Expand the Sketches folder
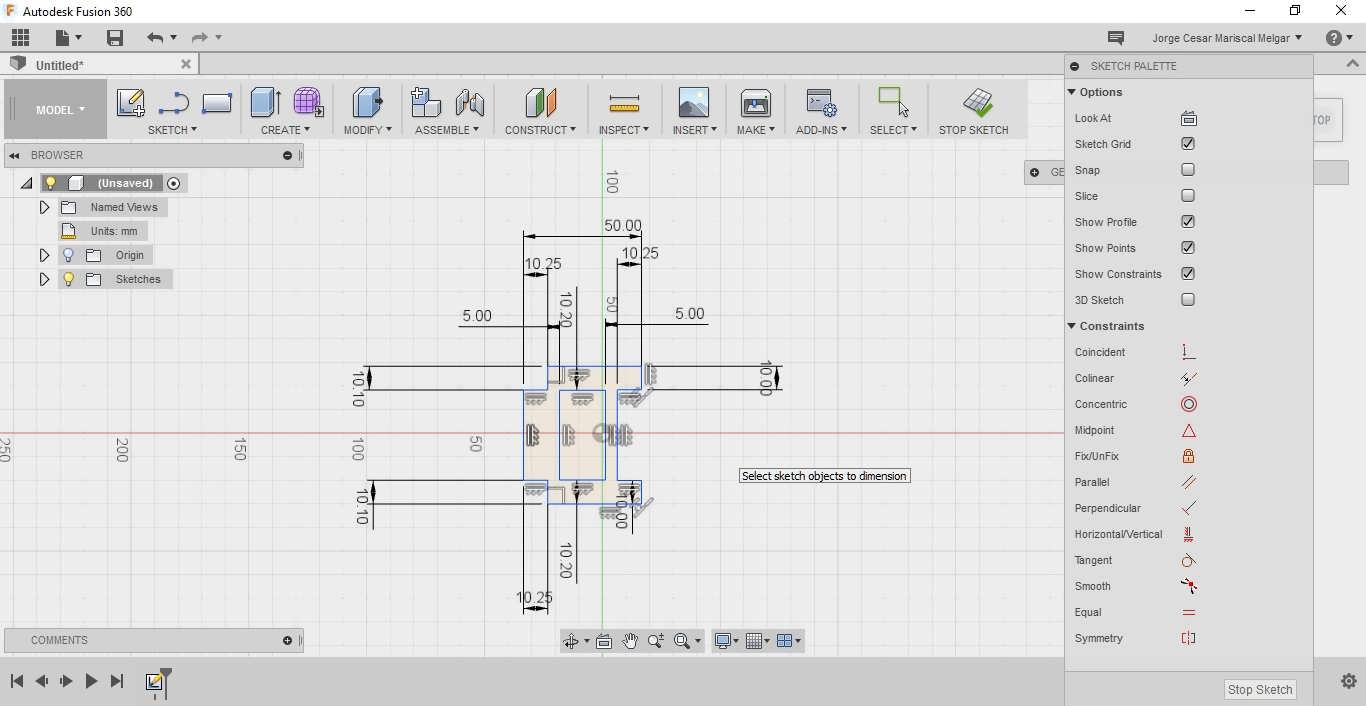This screenshot has width=1366, height=706. point(44,279)
